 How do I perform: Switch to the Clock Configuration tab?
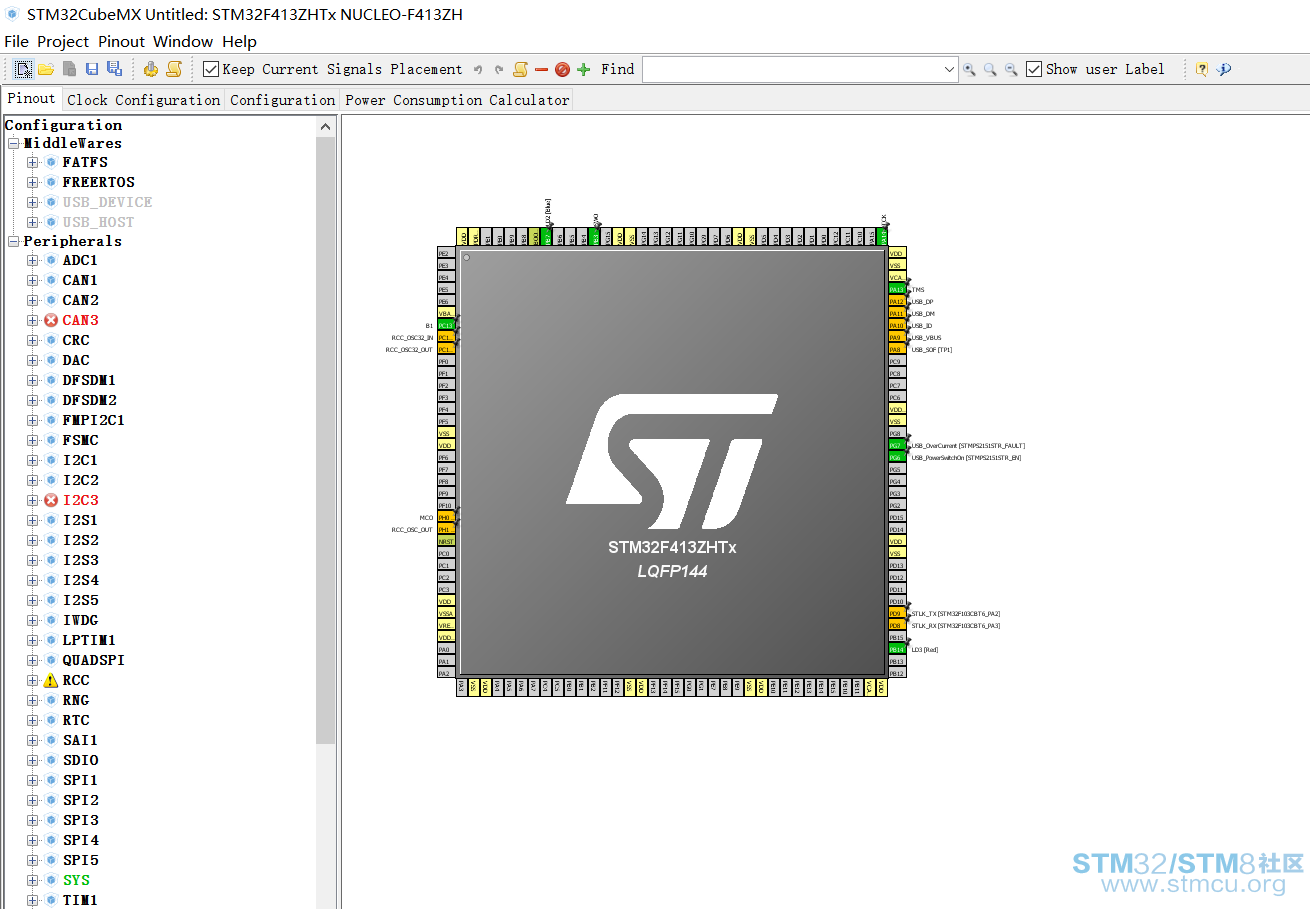(143, 100)
